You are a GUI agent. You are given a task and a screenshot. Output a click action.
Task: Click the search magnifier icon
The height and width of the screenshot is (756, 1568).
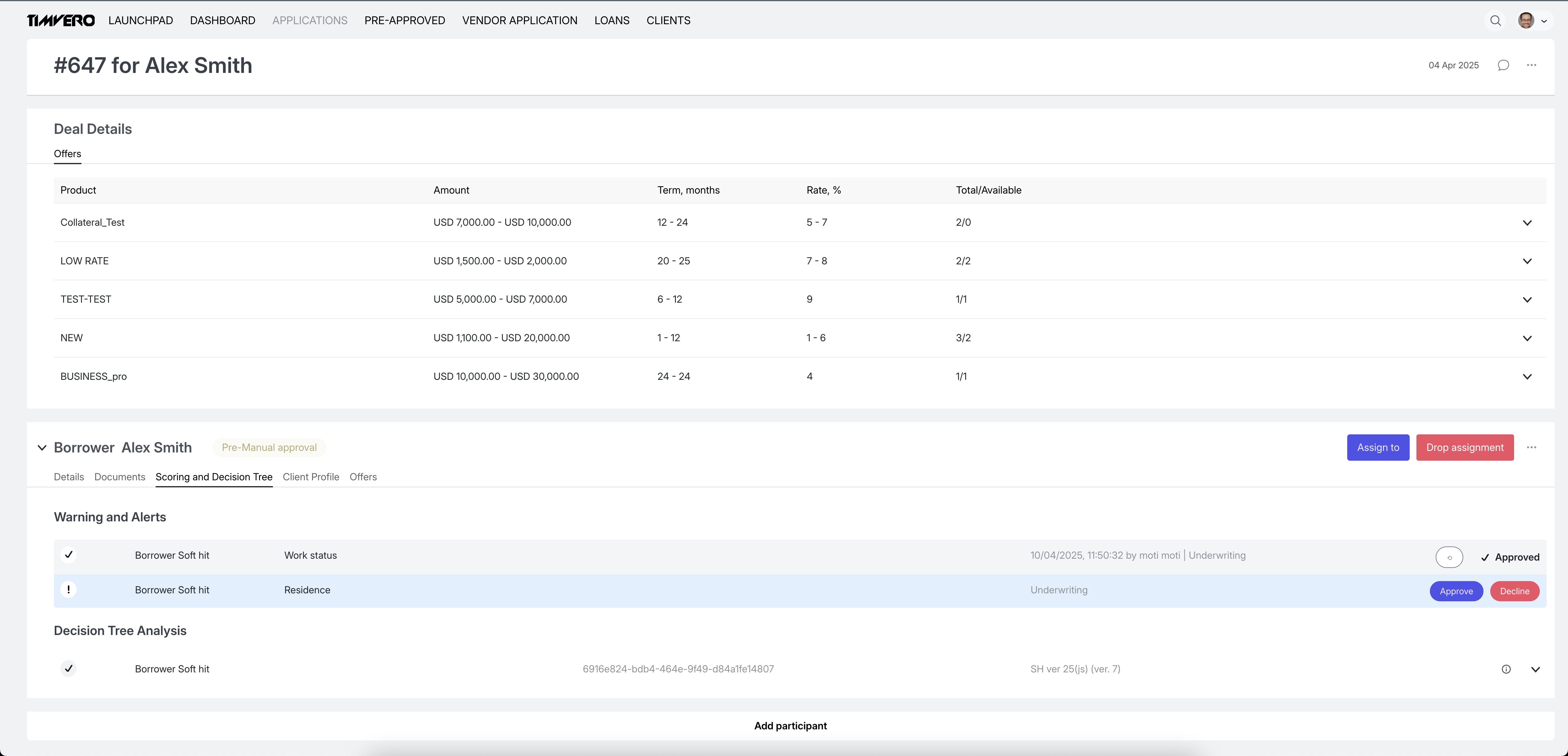1495,21
